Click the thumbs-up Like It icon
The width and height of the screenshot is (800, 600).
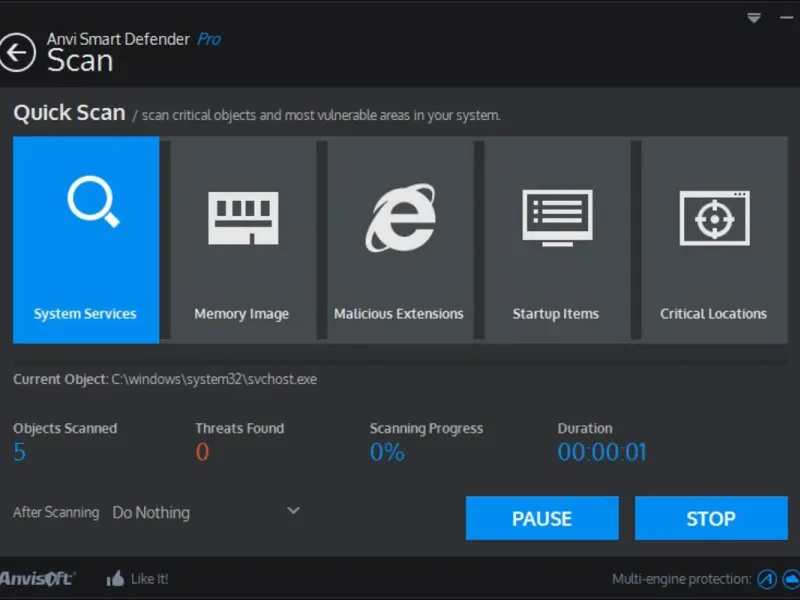click(115, 578)
